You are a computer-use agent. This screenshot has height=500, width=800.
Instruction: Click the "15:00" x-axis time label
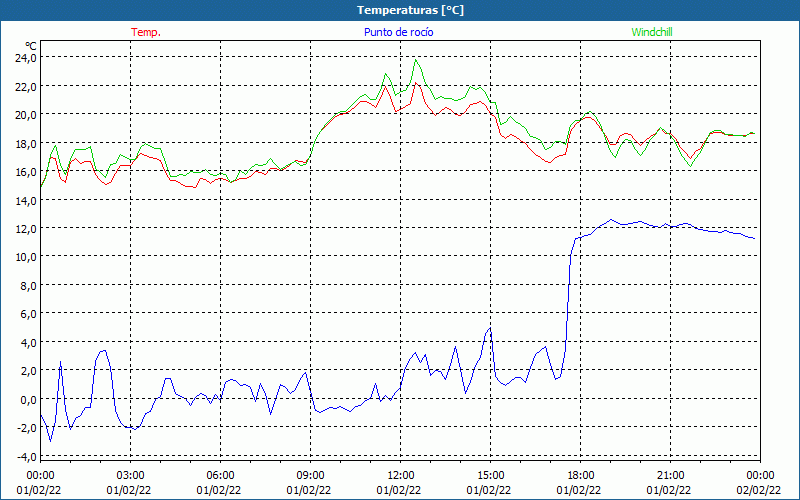pos(490,476)
